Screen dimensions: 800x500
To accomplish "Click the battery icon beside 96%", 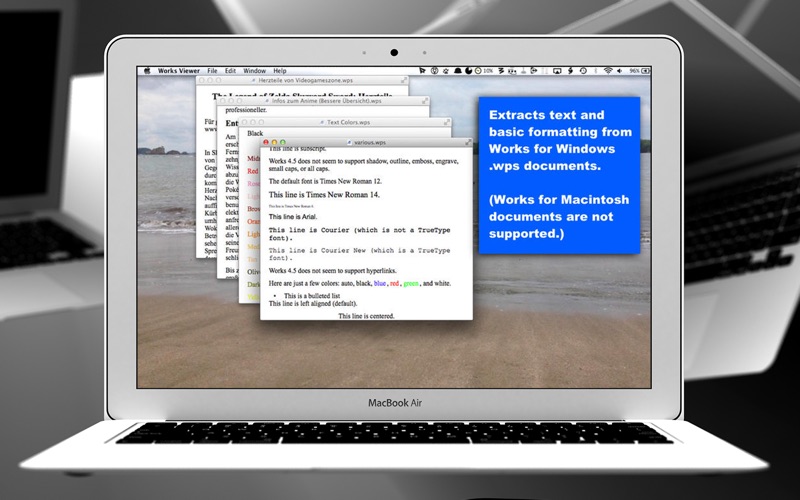I will [646, 71].
